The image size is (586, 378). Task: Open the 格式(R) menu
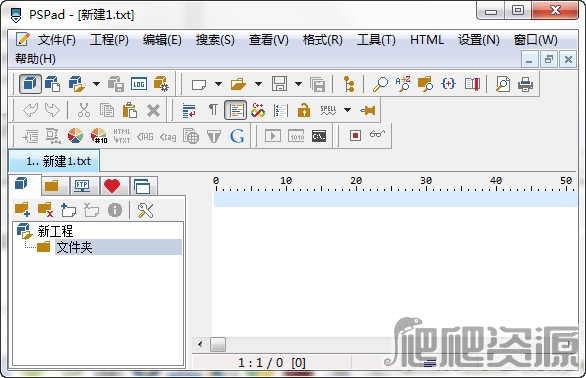tap(323, 40)
